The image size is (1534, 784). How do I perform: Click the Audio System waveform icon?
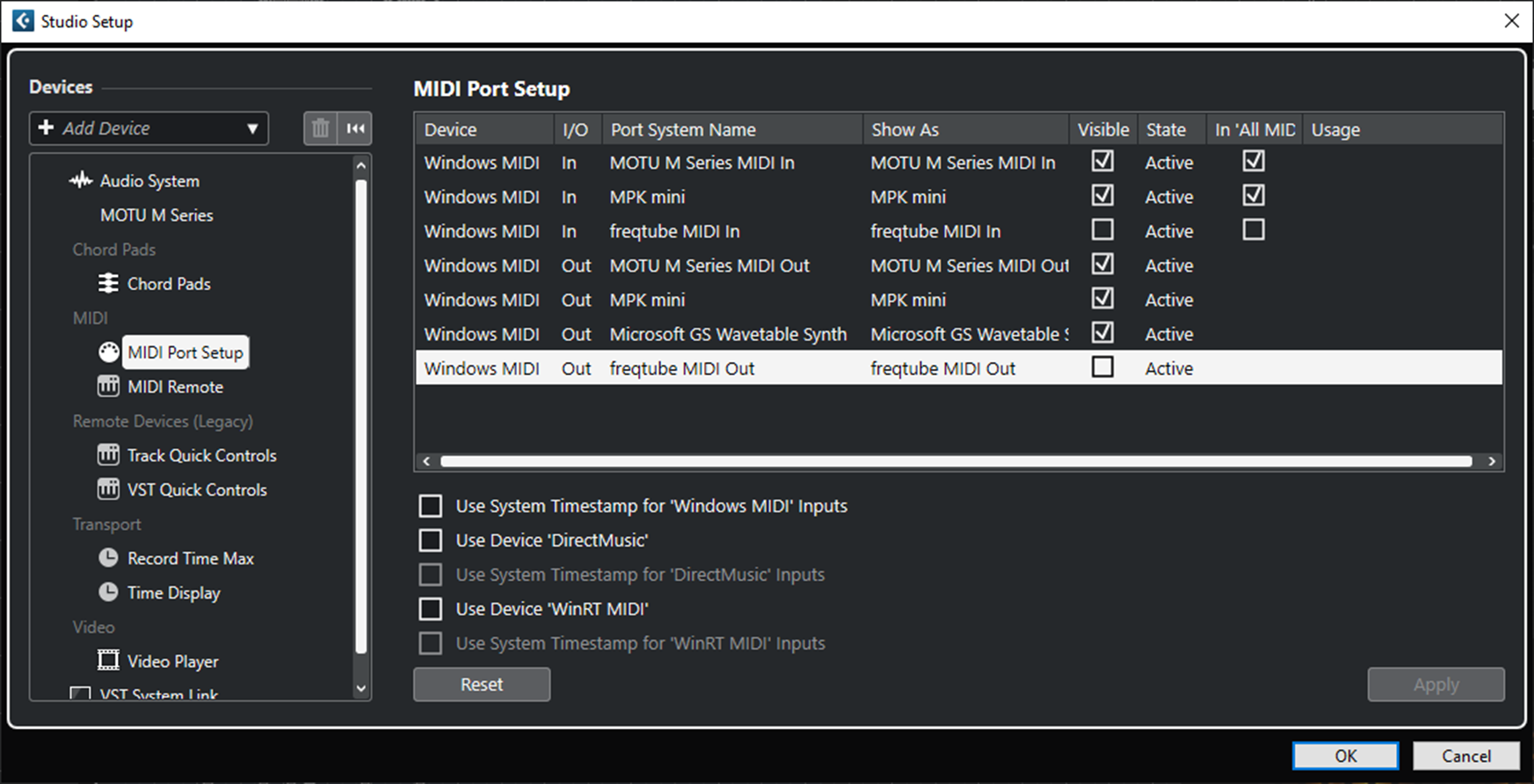point(81,180)
